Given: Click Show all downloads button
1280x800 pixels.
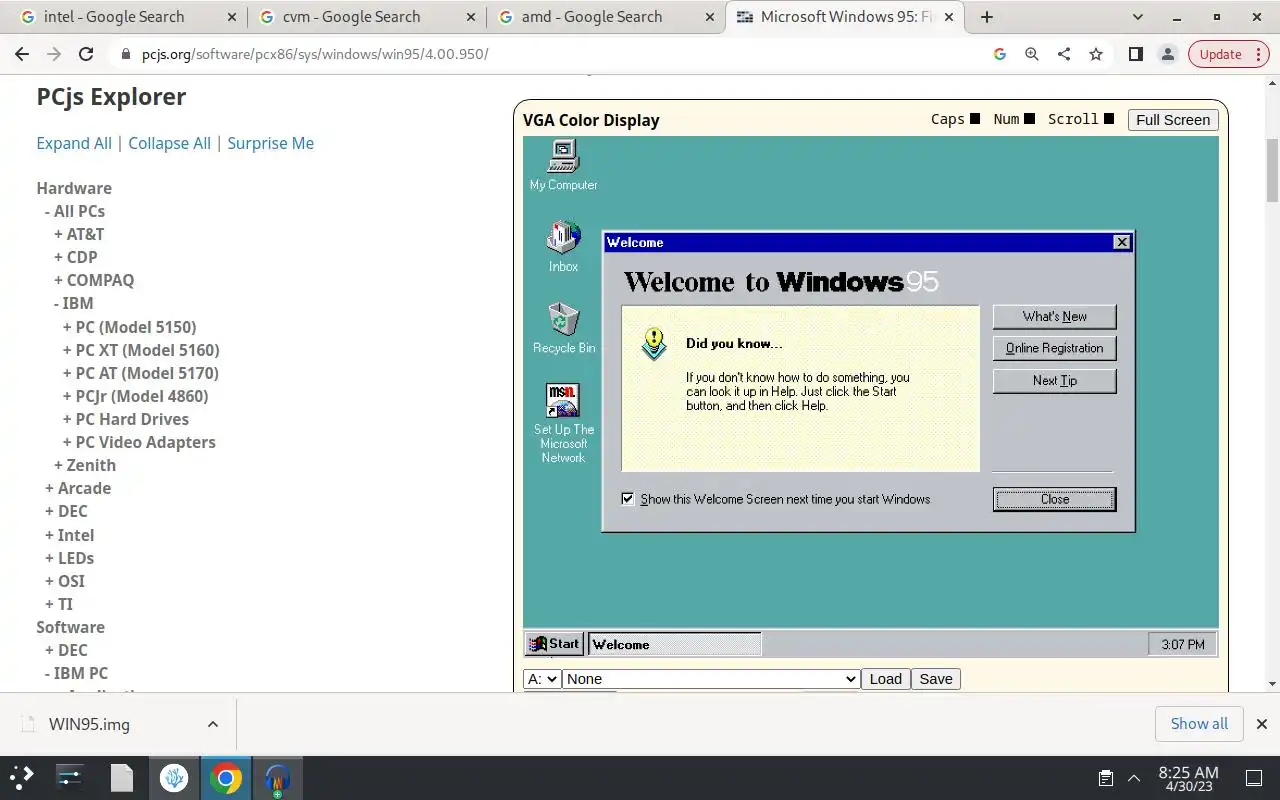Looking at the screenshot, I should tap(1199, 724).
